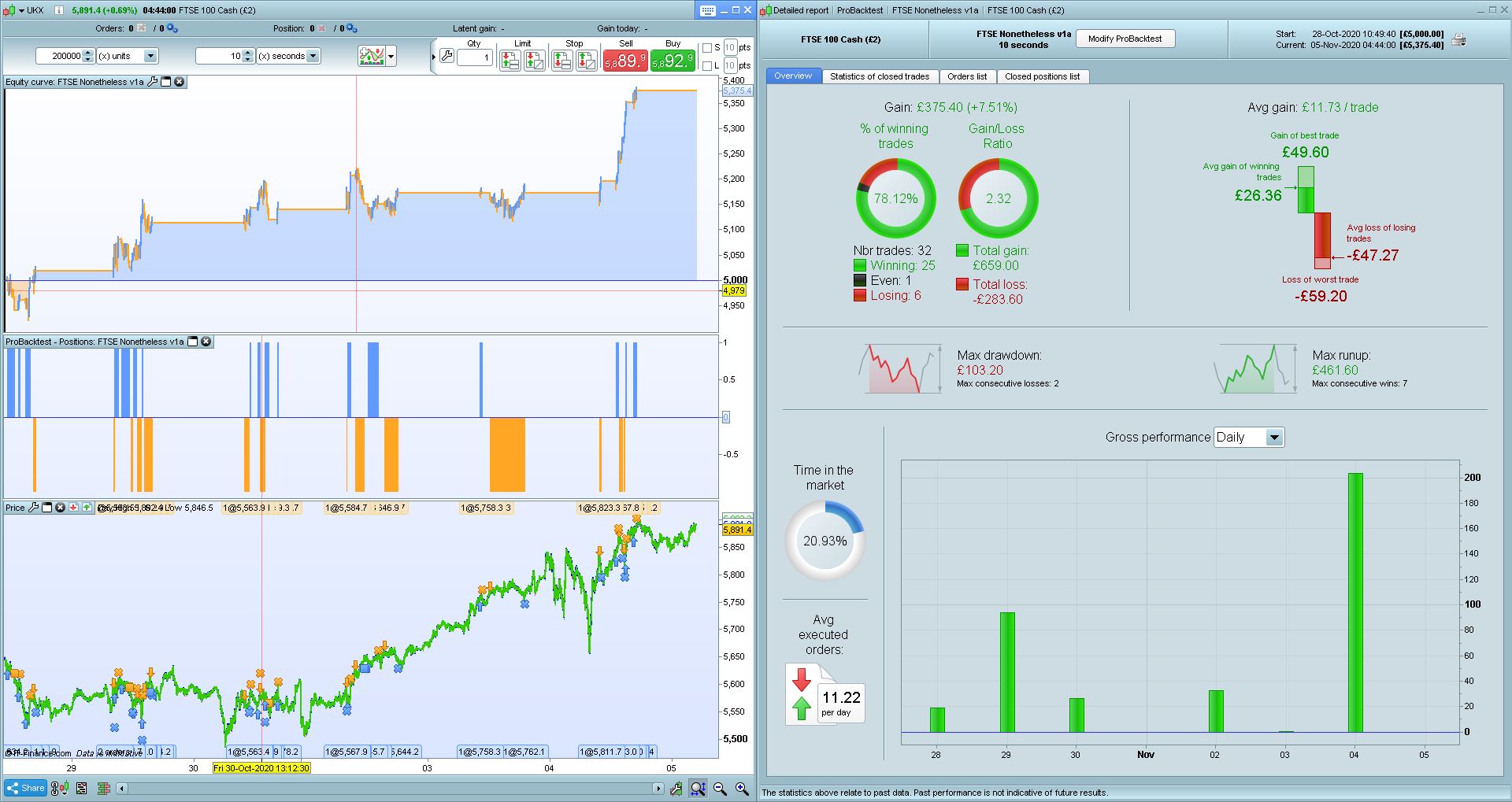The image size is (1512, 802).
Task: Close the Equity curve panel
Action: pyautogui.click(x=180, y=82)
